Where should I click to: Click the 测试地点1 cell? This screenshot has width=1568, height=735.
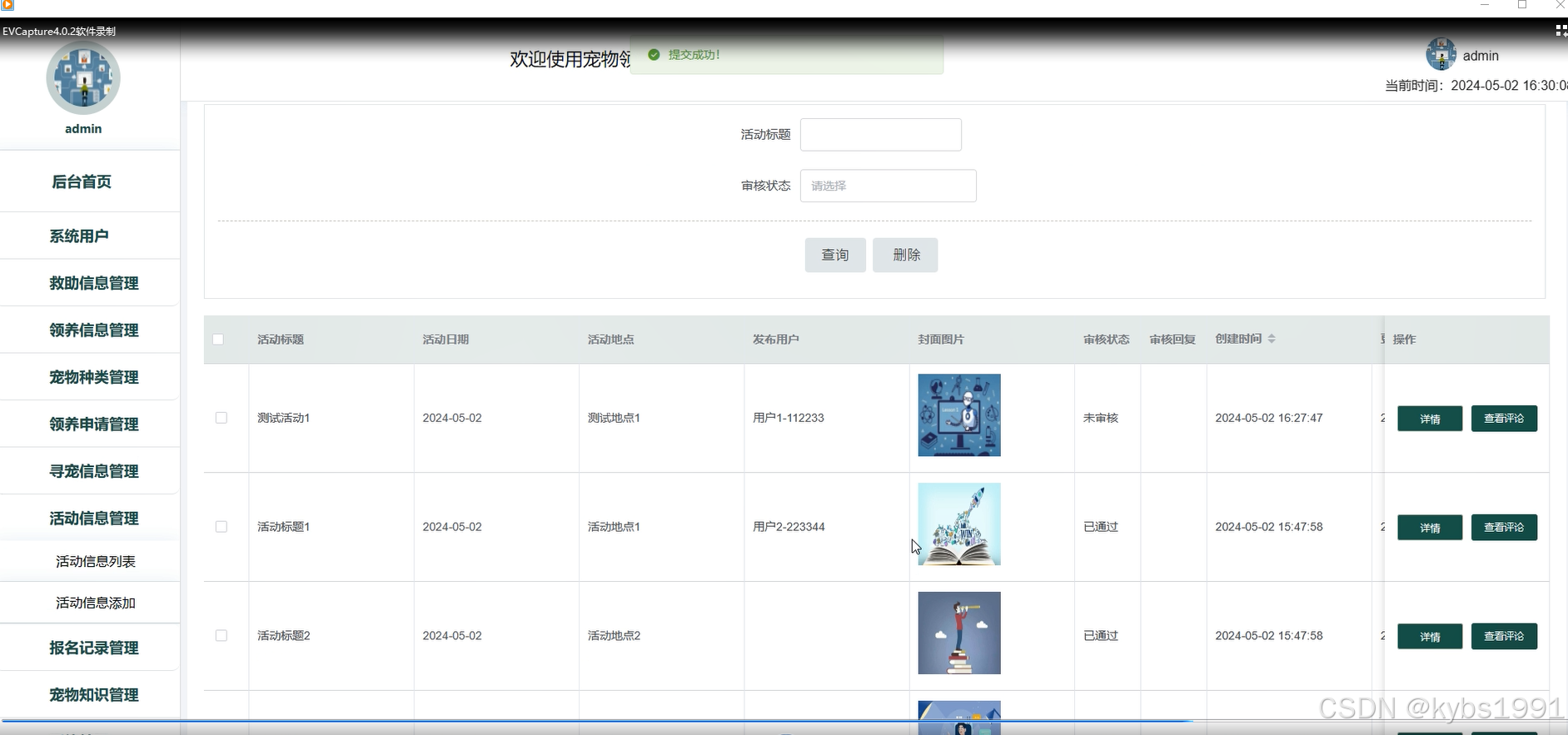click(614, 418)
